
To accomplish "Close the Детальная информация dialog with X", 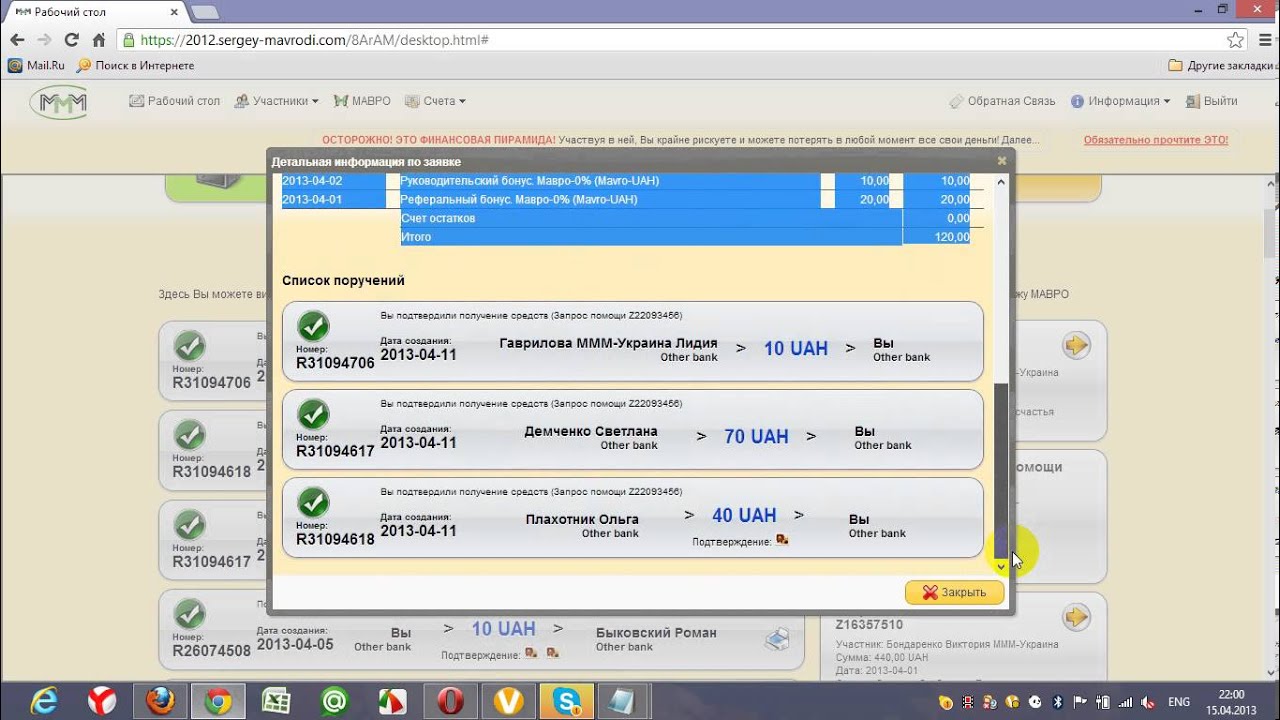I will click(1002, 160).
